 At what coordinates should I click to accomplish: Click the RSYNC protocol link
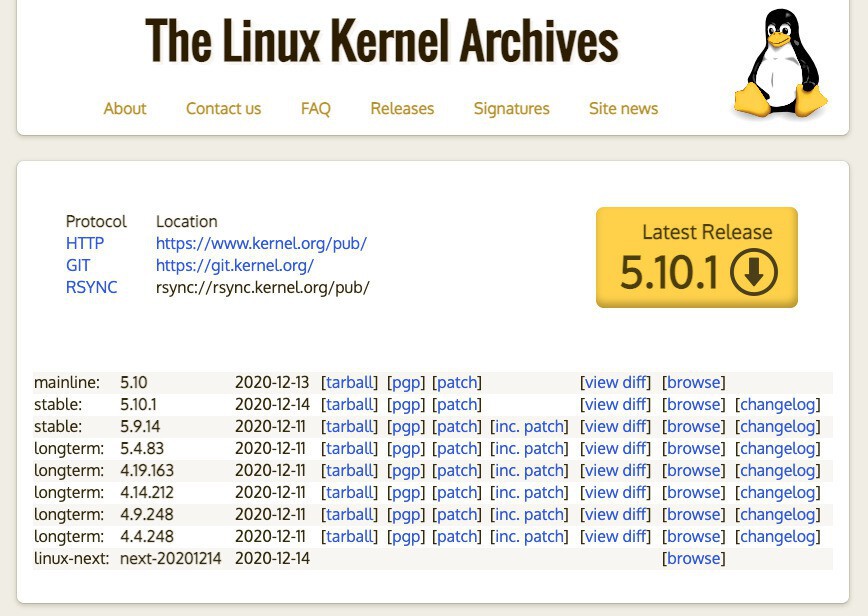(91, 288)
